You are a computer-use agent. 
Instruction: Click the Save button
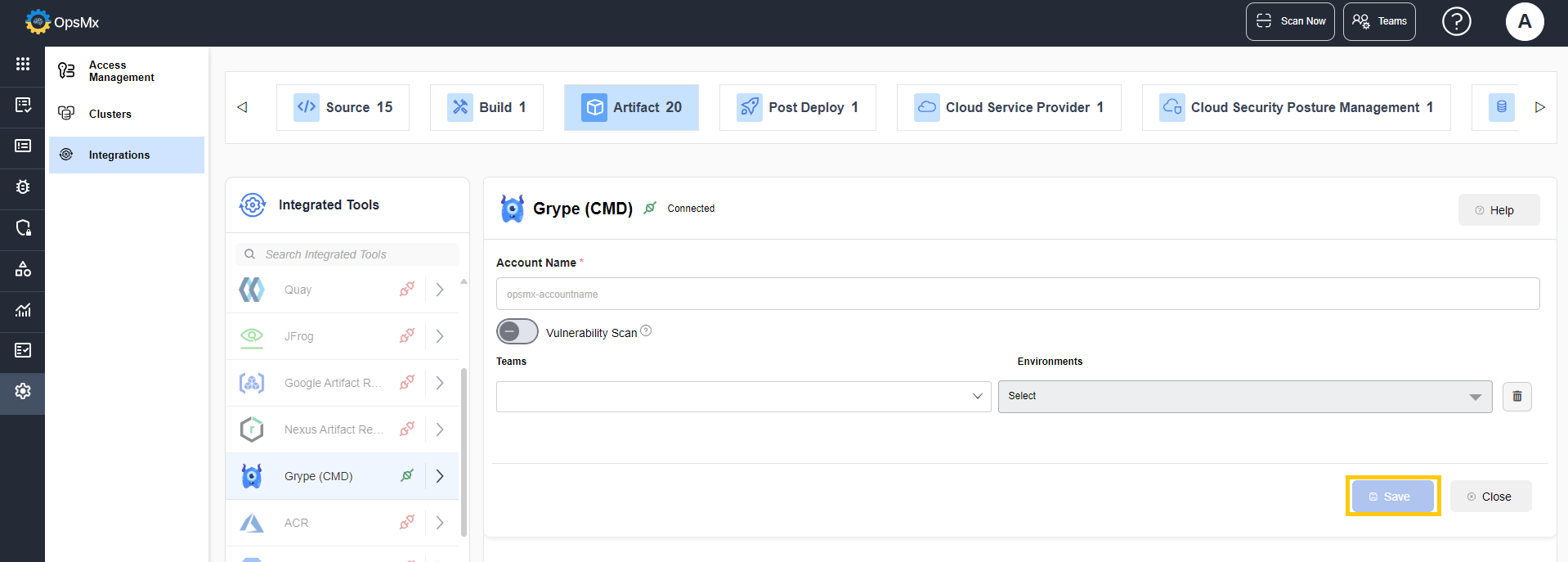click(1392, 497)
